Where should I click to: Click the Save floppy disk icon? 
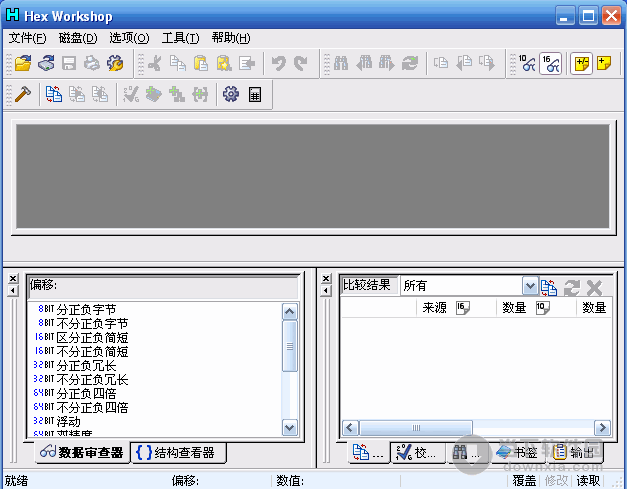69,63
